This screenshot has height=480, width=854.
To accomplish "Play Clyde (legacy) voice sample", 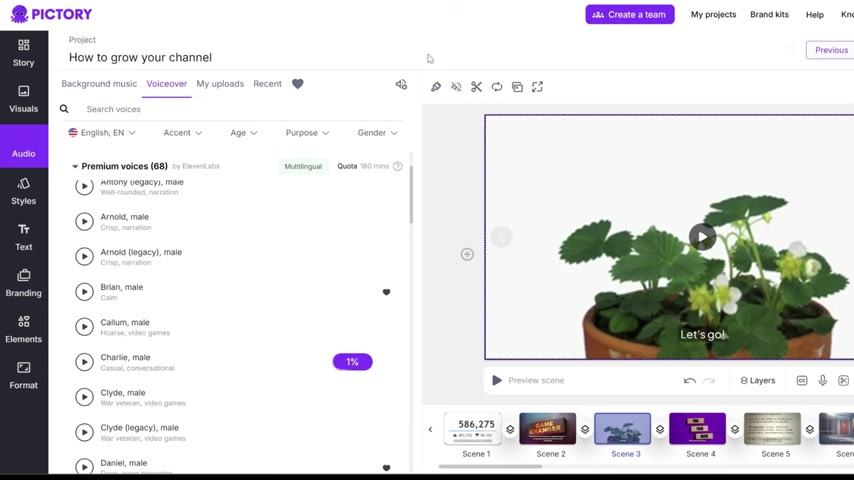I will pos(84,432).
